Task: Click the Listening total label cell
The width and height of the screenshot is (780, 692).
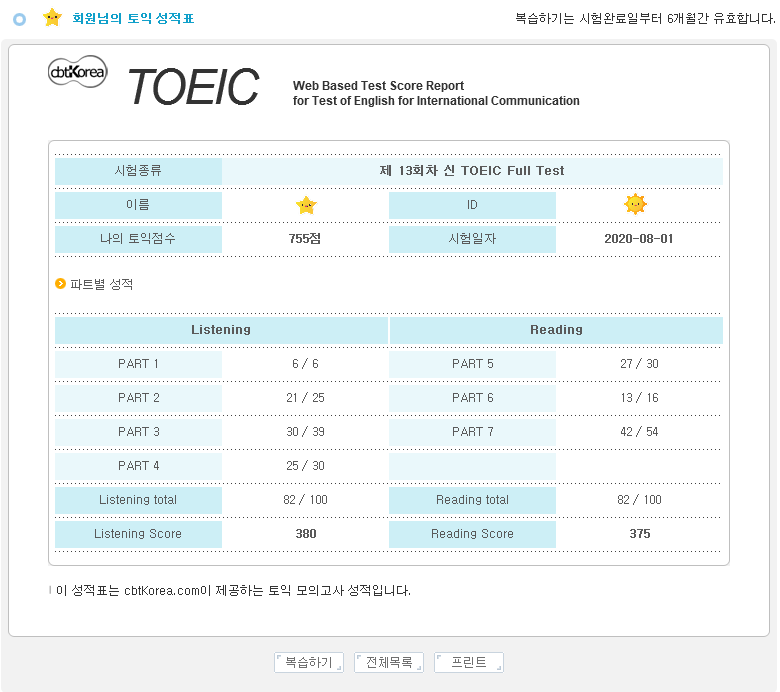Action: click(x=138, y=500)
